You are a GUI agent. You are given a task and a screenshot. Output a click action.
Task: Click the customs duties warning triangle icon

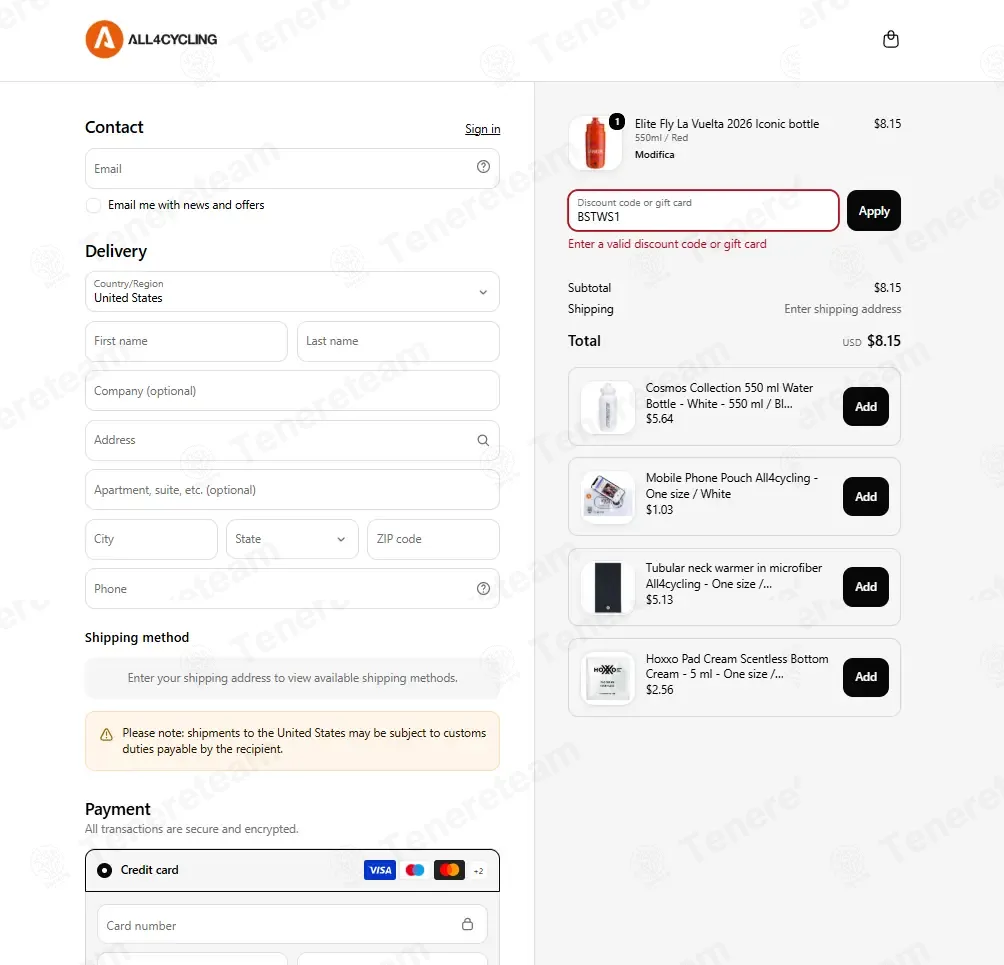pos(106,734)
